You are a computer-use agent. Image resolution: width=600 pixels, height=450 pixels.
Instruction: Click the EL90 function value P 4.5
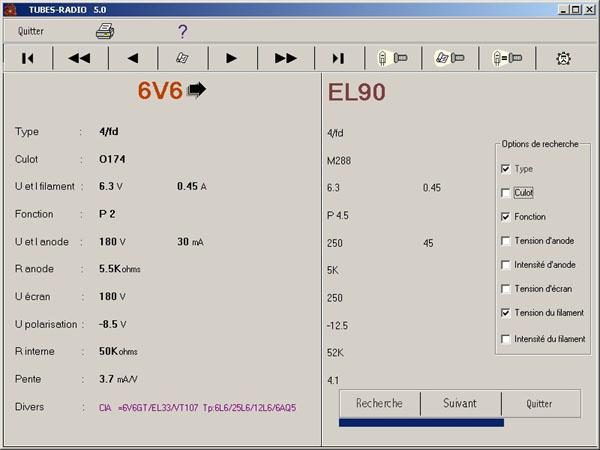click(338, 215)
